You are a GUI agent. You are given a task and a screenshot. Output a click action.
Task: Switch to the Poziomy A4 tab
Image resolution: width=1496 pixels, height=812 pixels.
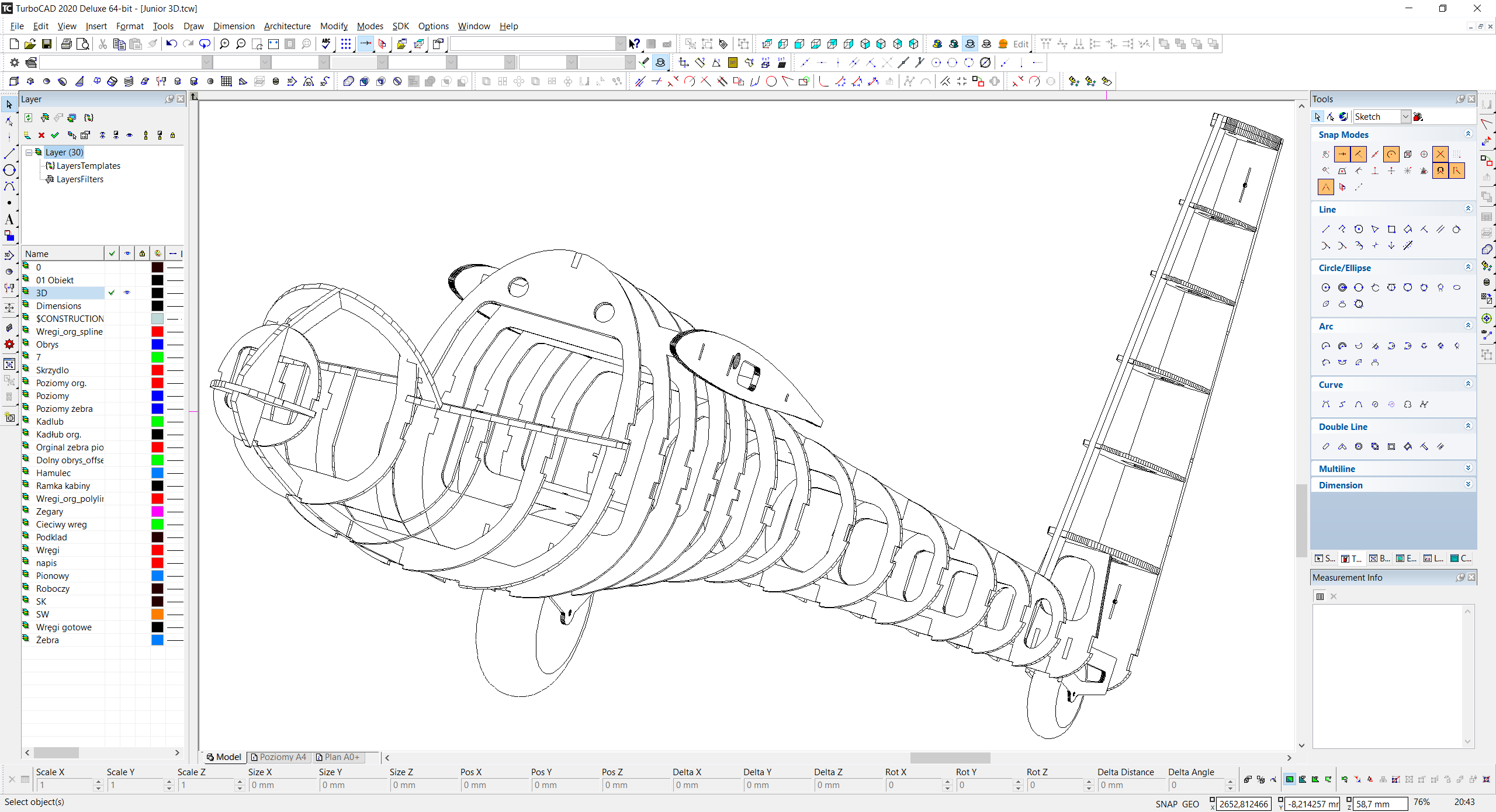[279, 757]
